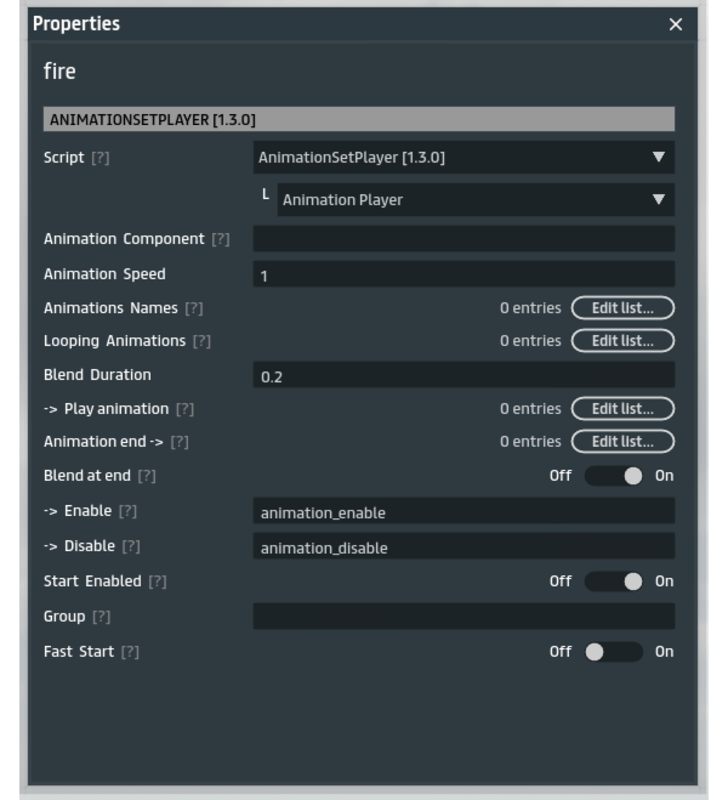Image resolution: width=728 pixels, height=800 pixels.
Task: Click Edit list for Play animation
Action: (x=622, y=408)
